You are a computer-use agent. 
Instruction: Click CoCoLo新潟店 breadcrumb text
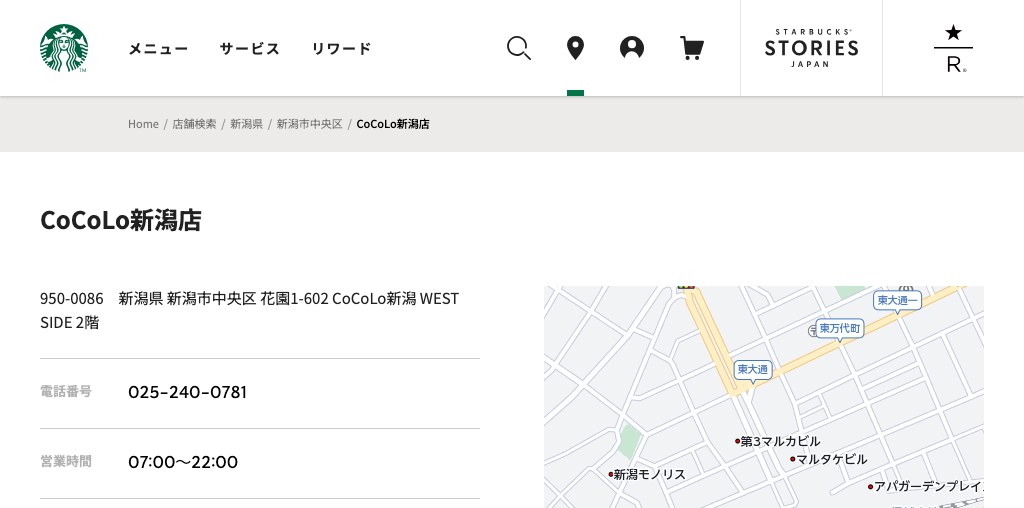pos(392,124)
